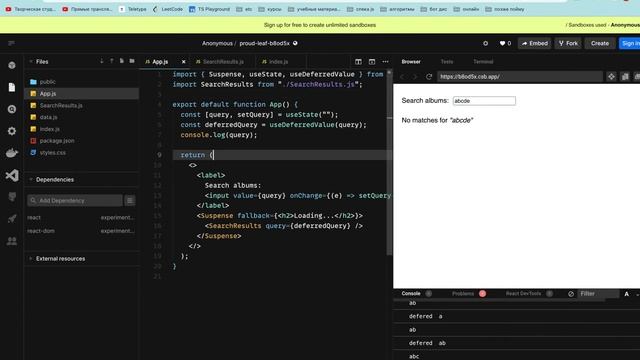Create a new folder via Files header icon

pos(132,61)
